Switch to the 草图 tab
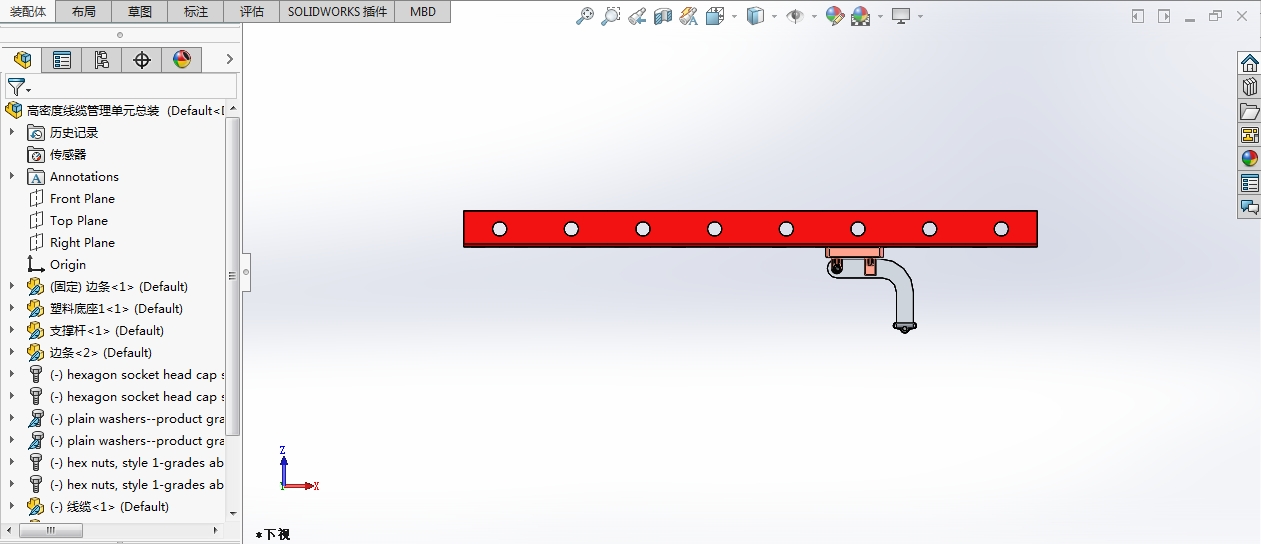This screenshot has width=1261, height=544. coord(141,12)
